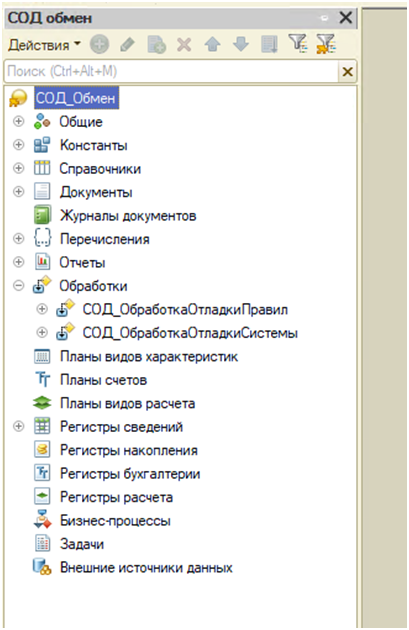The width and height of the screenshot is (409, 630).
Task: Select Внешние источники данных item
Action: [146, 568]
